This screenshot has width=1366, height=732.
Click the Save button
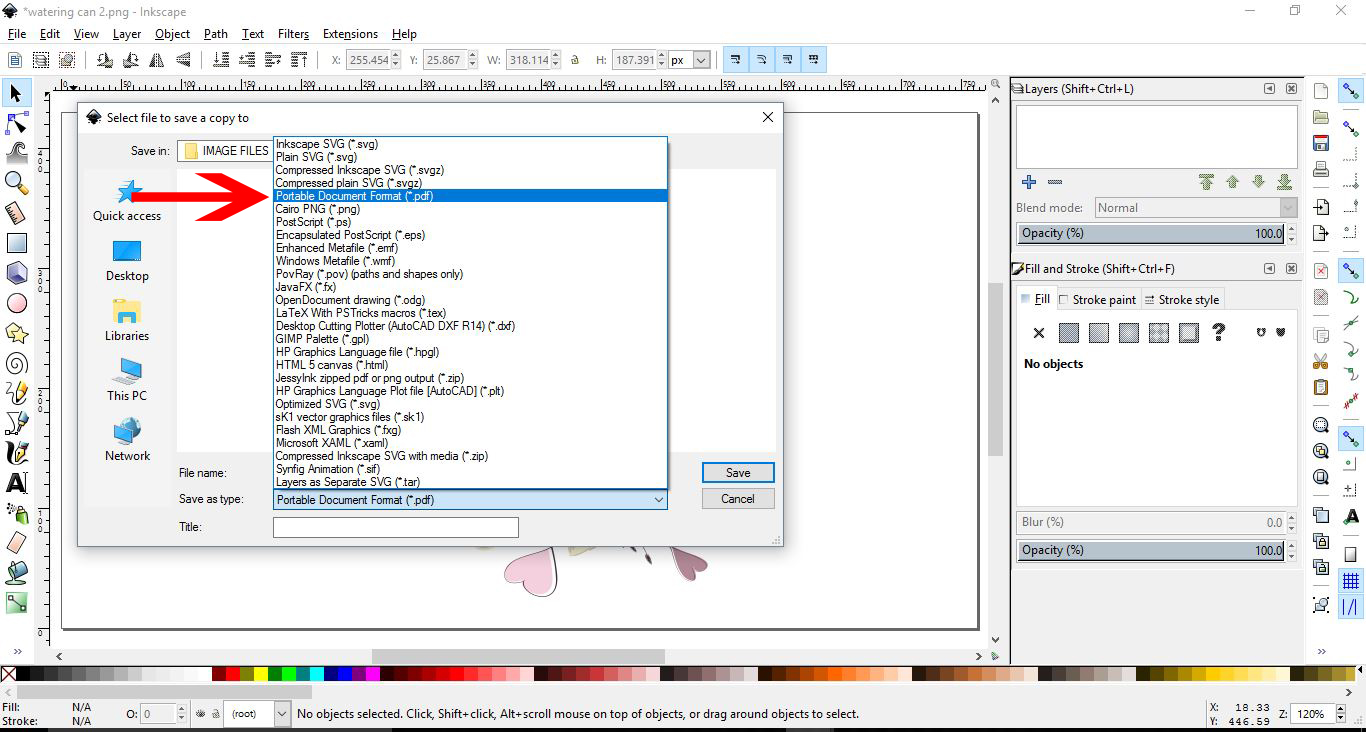coord(738,472)
